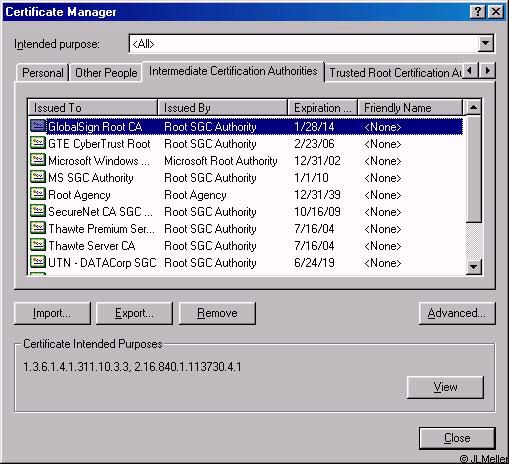509x464 pixels.
Task: Select the SecureNet CA SGC ... row
Action: coord(246,211)
